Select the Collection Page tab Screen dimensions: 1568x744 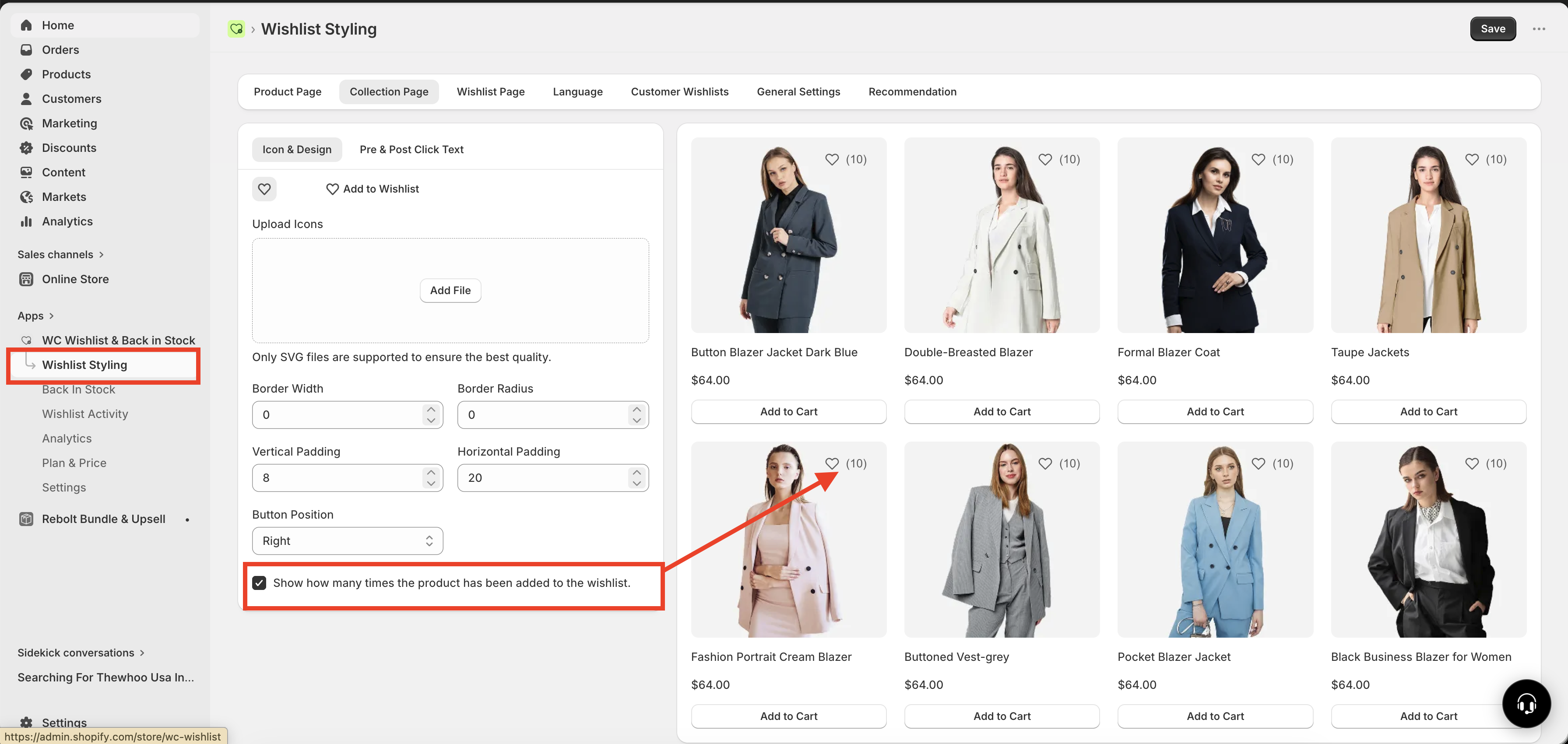[389, 92]
